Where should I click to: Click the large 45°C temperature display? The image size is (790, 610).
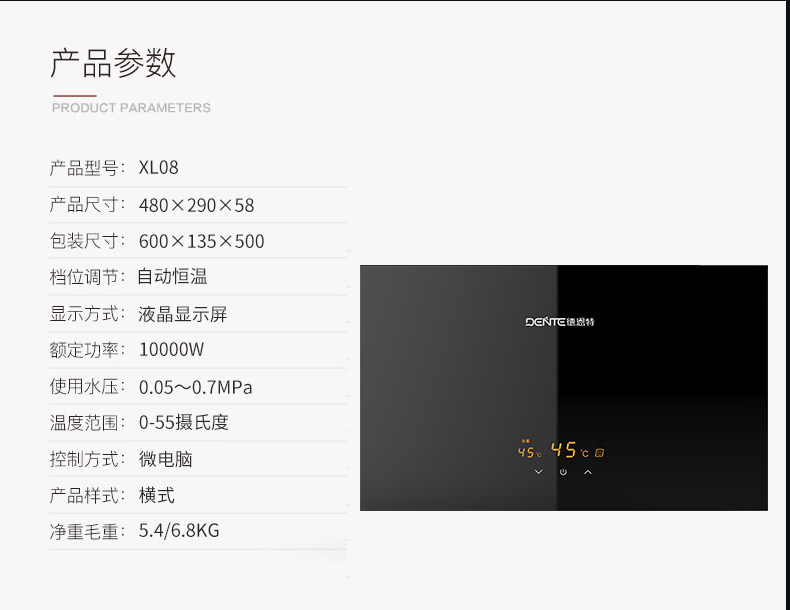point(569,450)
